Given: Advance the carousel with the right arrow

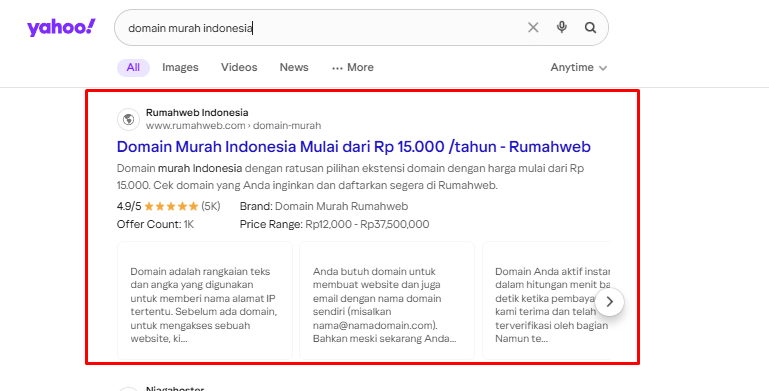Looking at the screenshot, I should coord(610,302).
